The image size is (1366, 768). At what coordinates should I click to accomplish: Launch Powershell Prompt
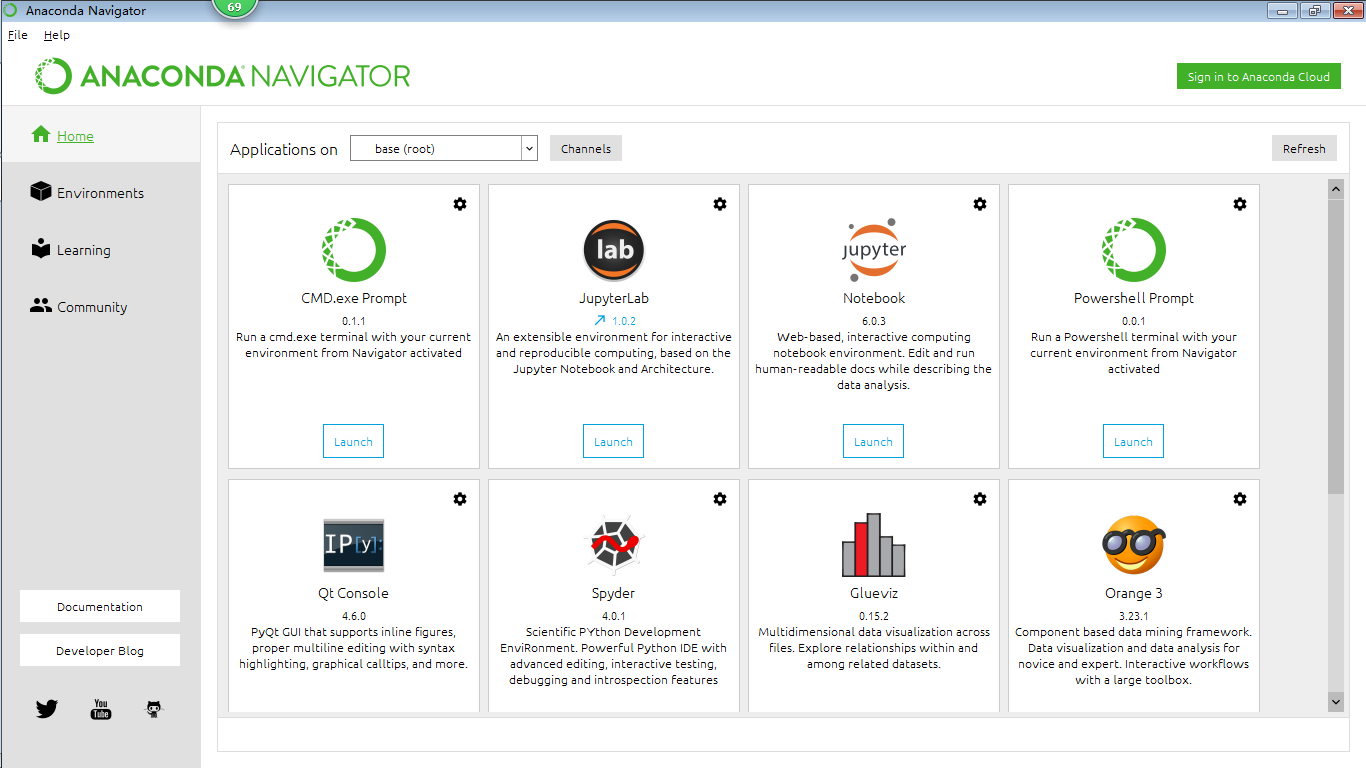point(1133,441)
